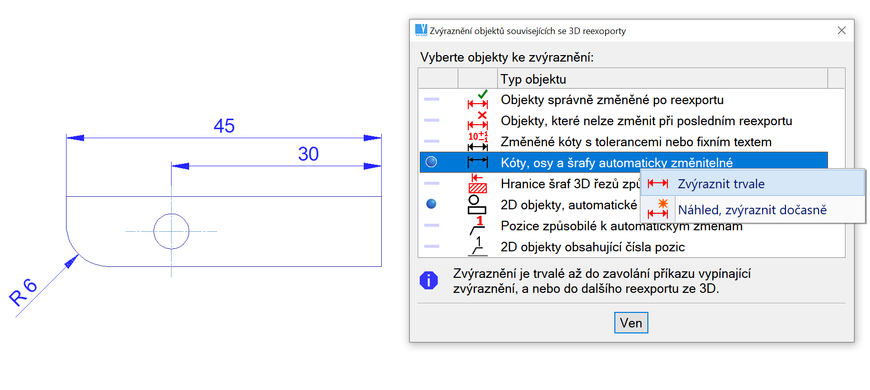Image resolution: width=870 pixels, height=390 pixels.
Task: Choose Náhled, zvýraznit dočasně menu entry
Action: click(x=753, y=210)
